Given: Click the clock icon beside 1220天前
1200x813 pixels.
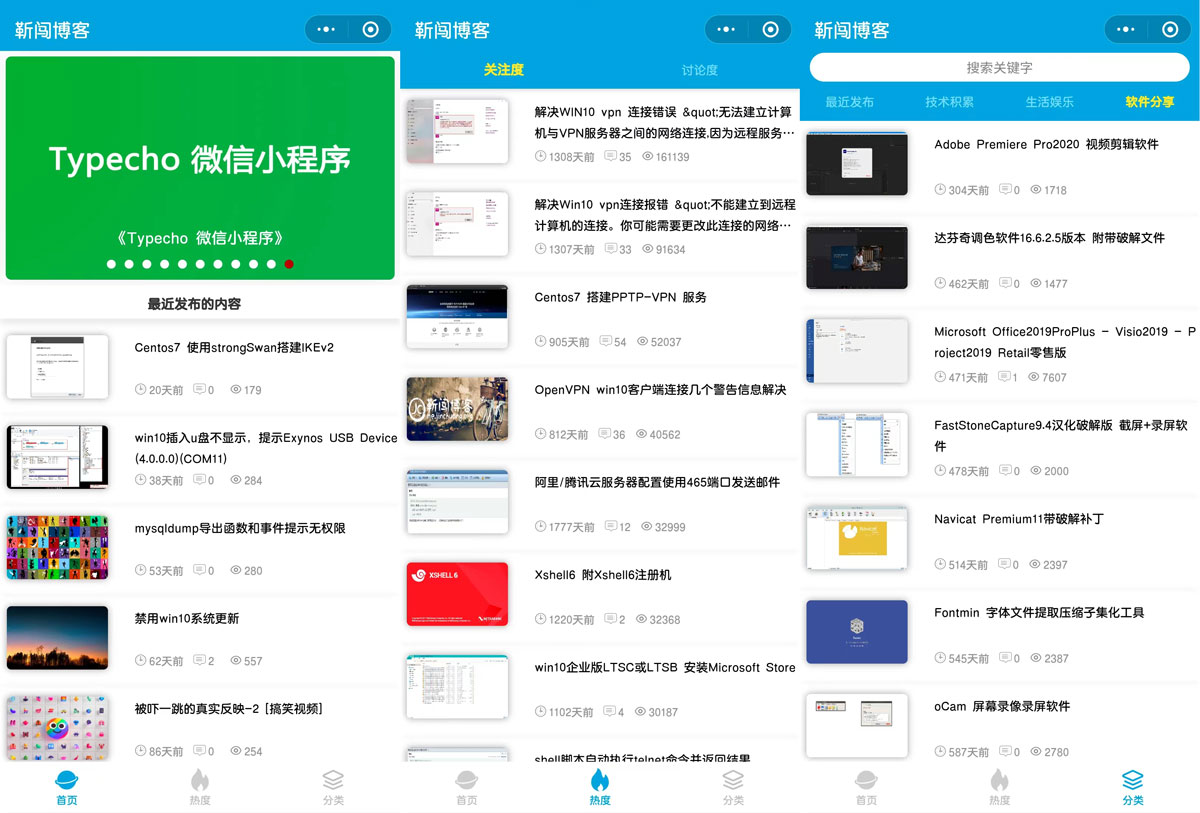Looking at the screenshot, I should click(541, 619).
